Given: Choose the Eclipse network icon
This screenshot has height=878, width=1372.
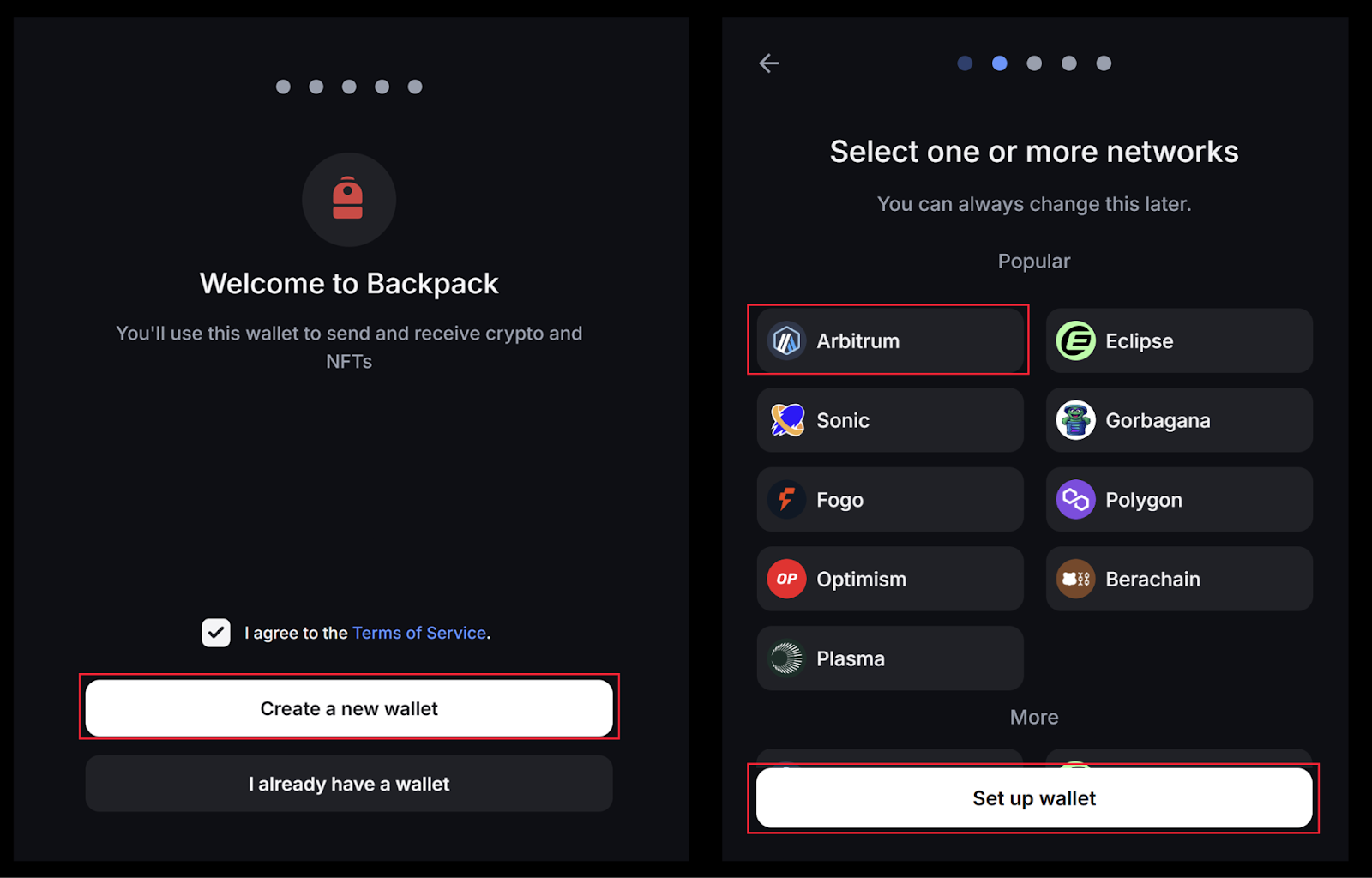Looking at the screenshot, I should point(1075,340).
